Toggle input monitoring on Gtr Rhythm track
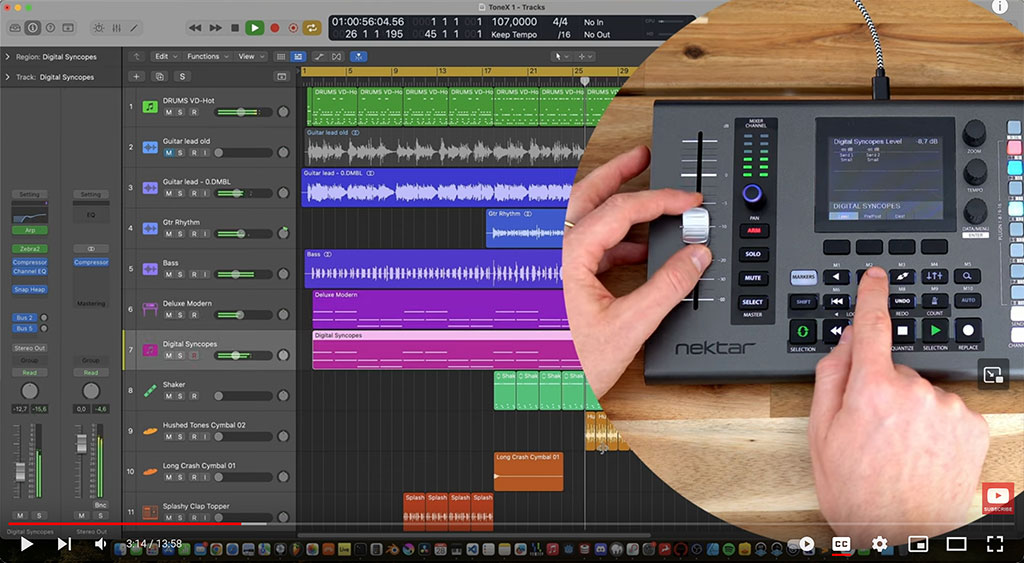Image resolution: width=1024 pixels, height=563 pixels. click(205, 234)
